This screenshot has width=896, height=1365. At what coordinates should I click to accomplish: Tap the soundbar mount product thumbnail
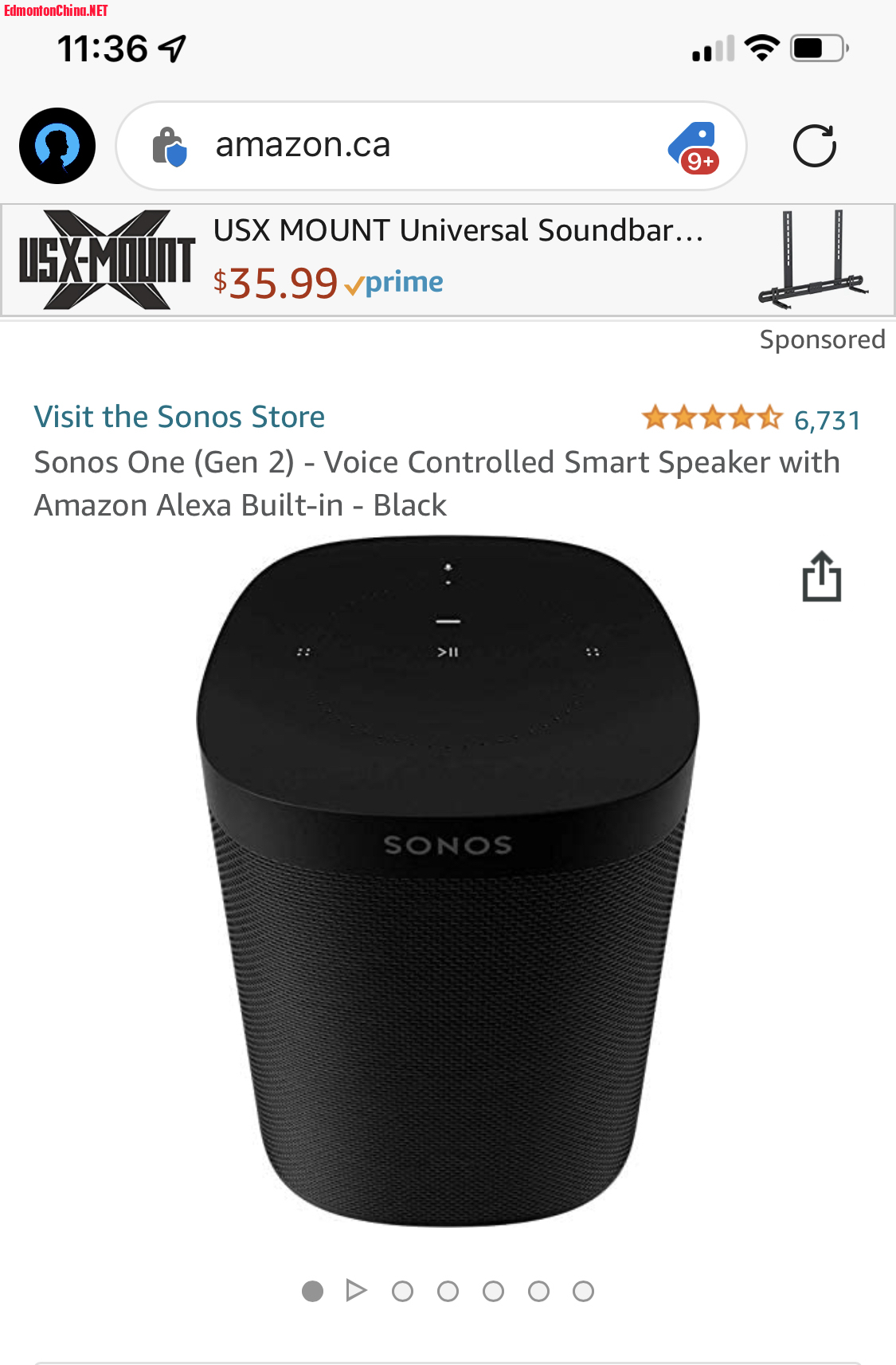tap(814, 260)
